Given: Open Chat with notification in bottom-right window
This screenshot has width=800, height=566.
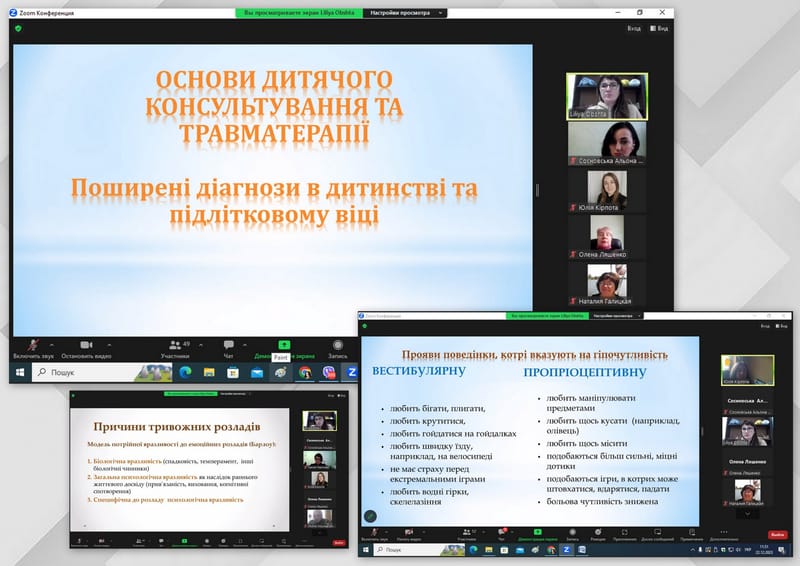Looking at the screenshot, I should coord(503,532).
